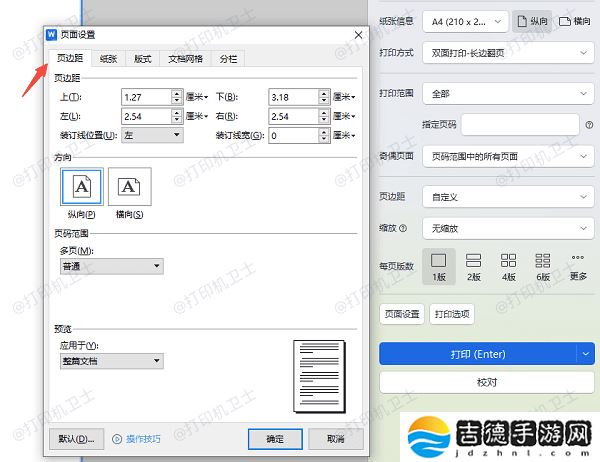Image resolution: width=600 pixels, height=462 pixels.
Task: Adjust the 下(B) margin spinner arrows
Action: pyautogui.click(x=324, y=97)
